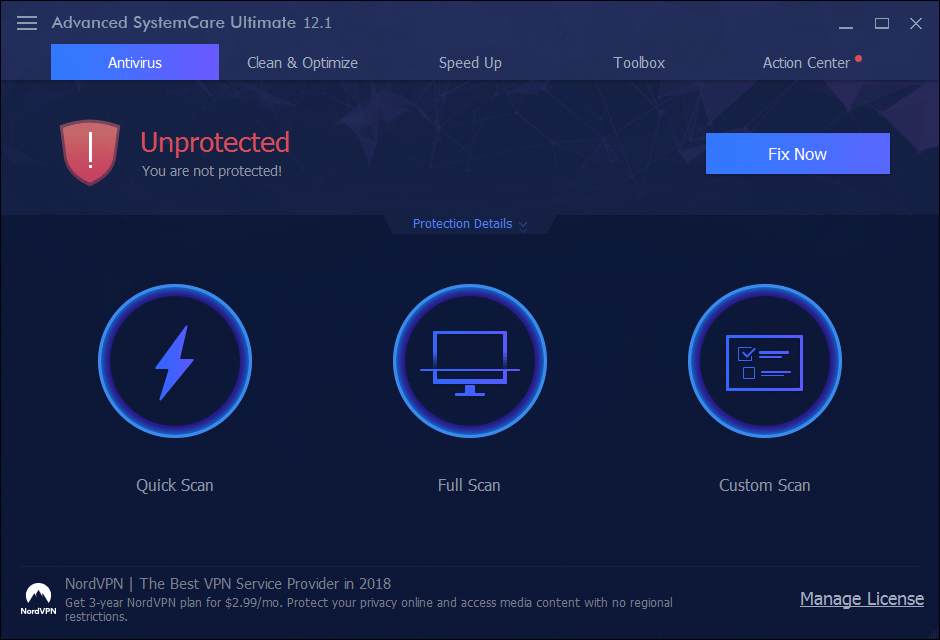
Task: Click the Quick Scan text label
Action: [x=175, y=485]
